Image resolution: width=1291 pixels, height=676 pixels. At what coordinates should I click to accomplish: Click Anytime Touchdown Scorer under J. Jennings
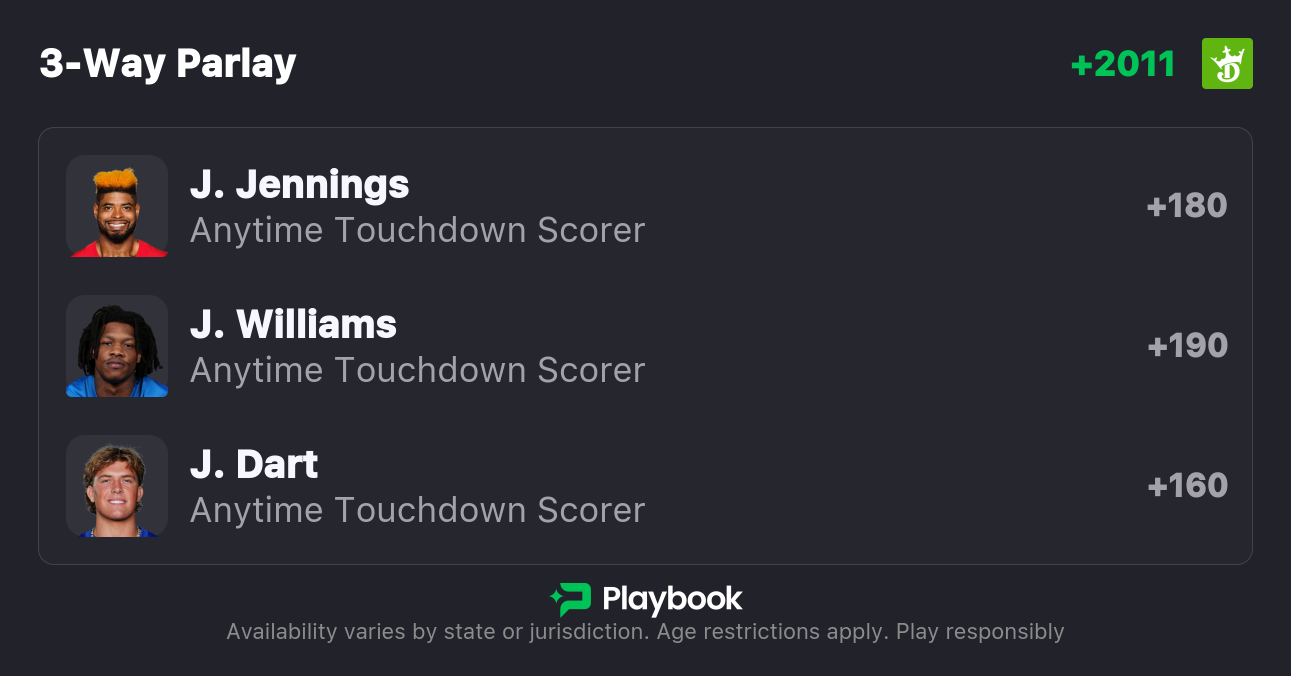click(x=418, y=231)
